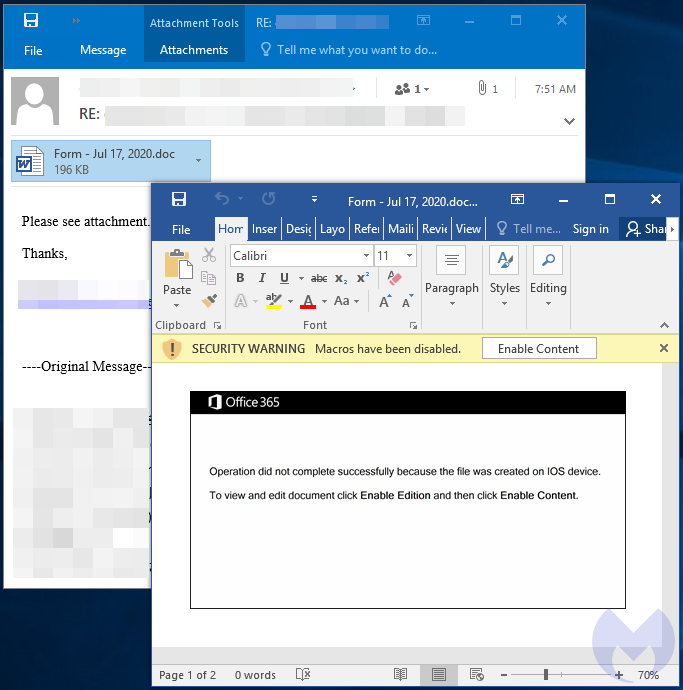Screen dimensions: 683x690
Task: Switch to Read Mode view
Action: tap(400, 675)
